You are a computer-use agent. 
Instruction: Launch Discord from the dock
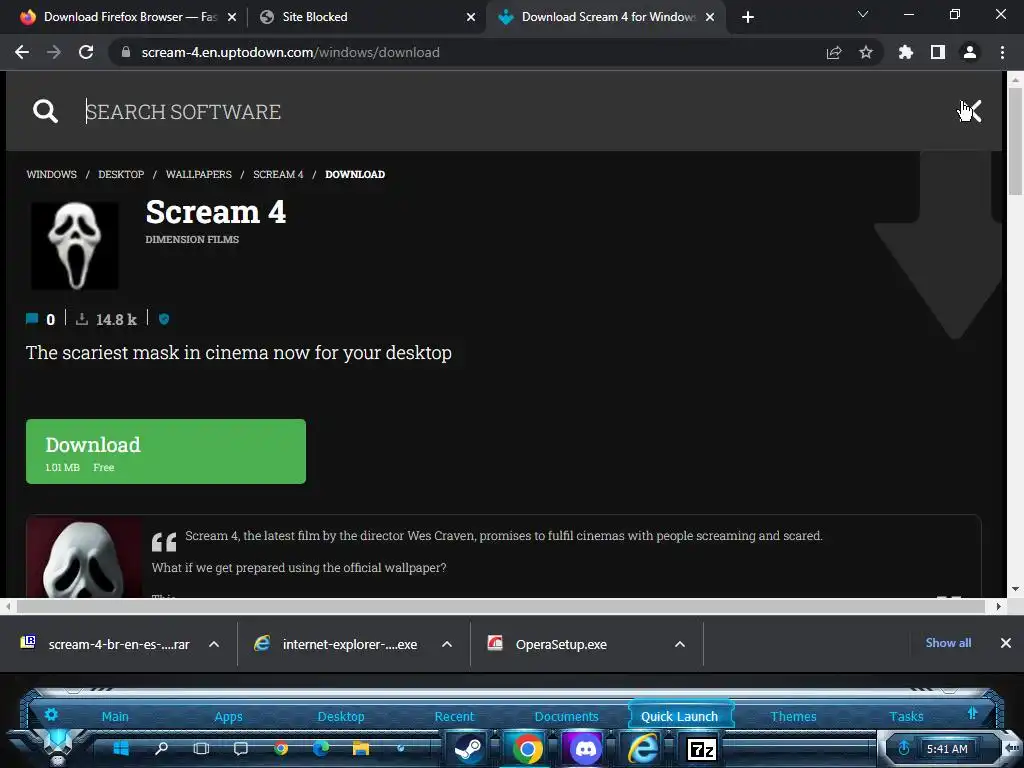586,748
